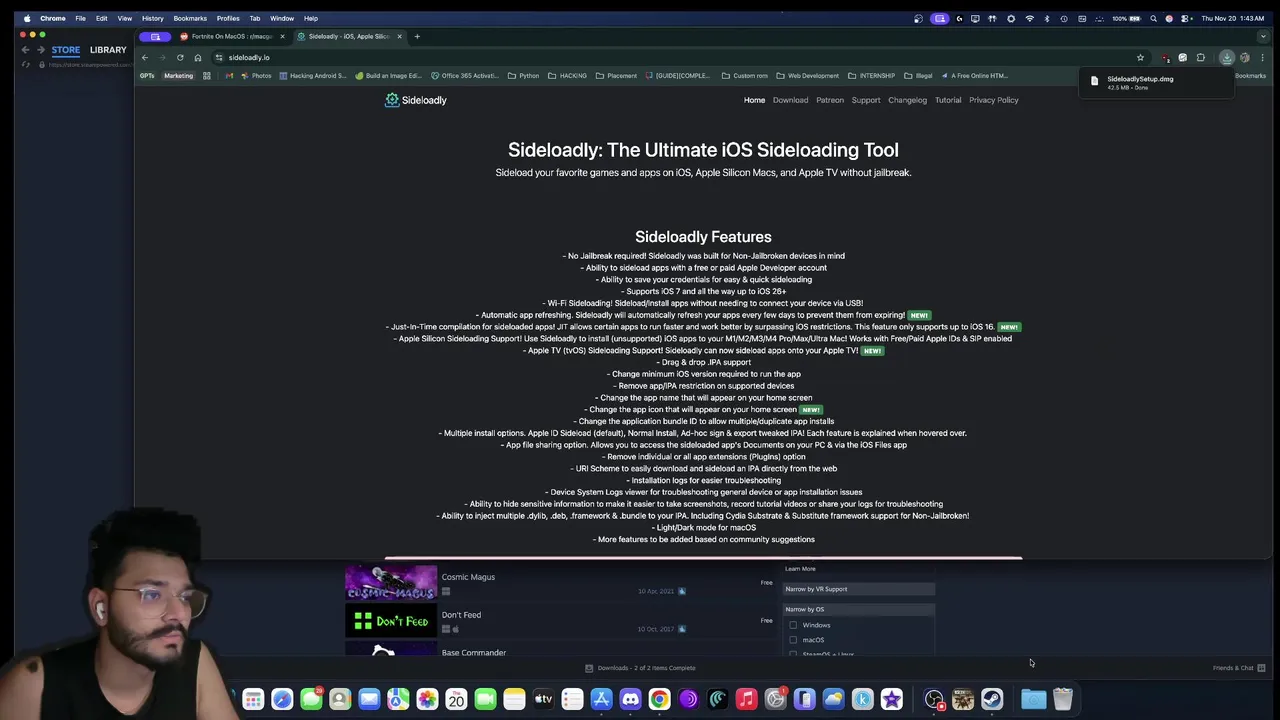Open the Download page in Sideloadly nav
Viewport: 1280px width, 720px height.
coord(790,100)
